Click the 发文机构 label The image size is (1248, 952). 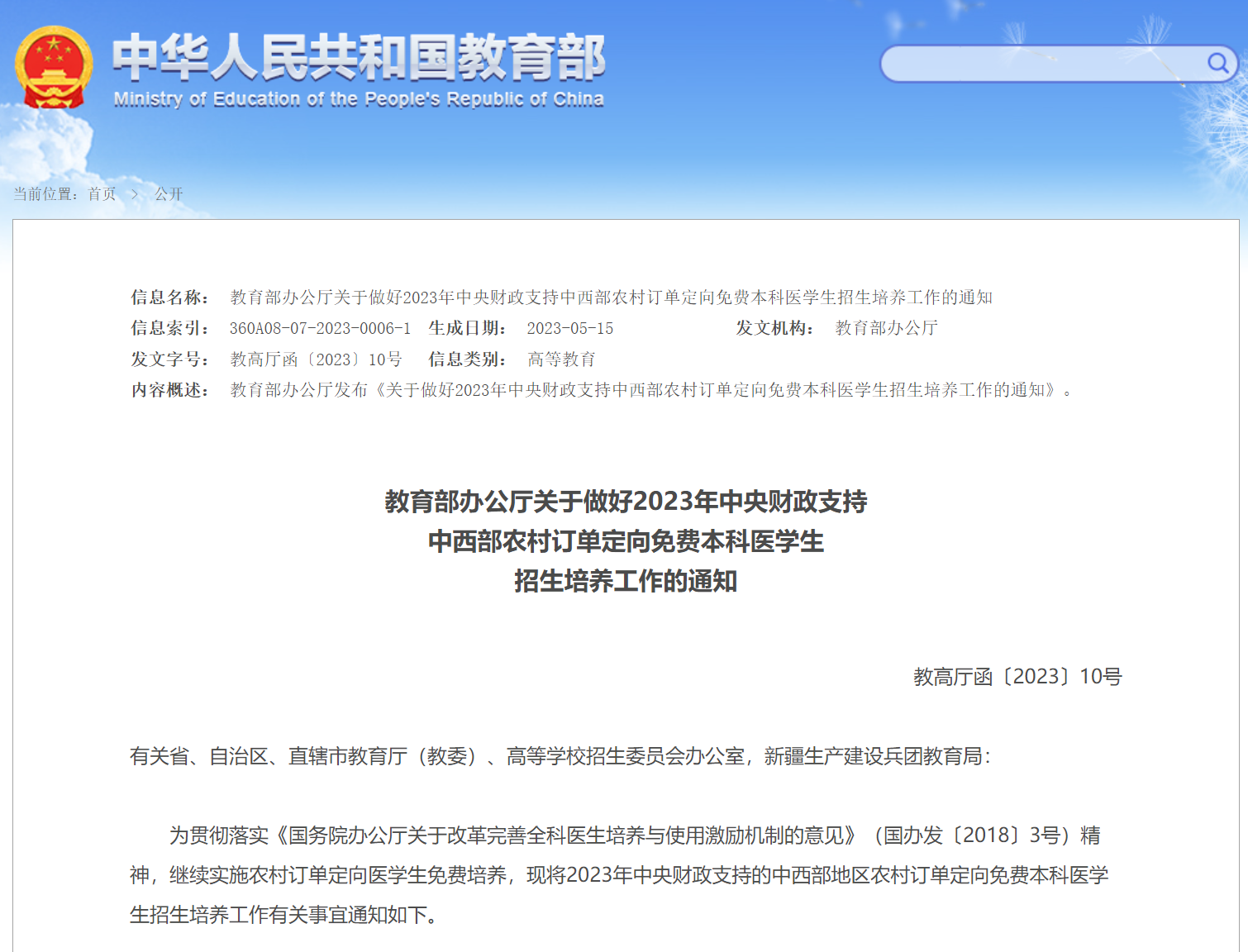pos(775,328)
